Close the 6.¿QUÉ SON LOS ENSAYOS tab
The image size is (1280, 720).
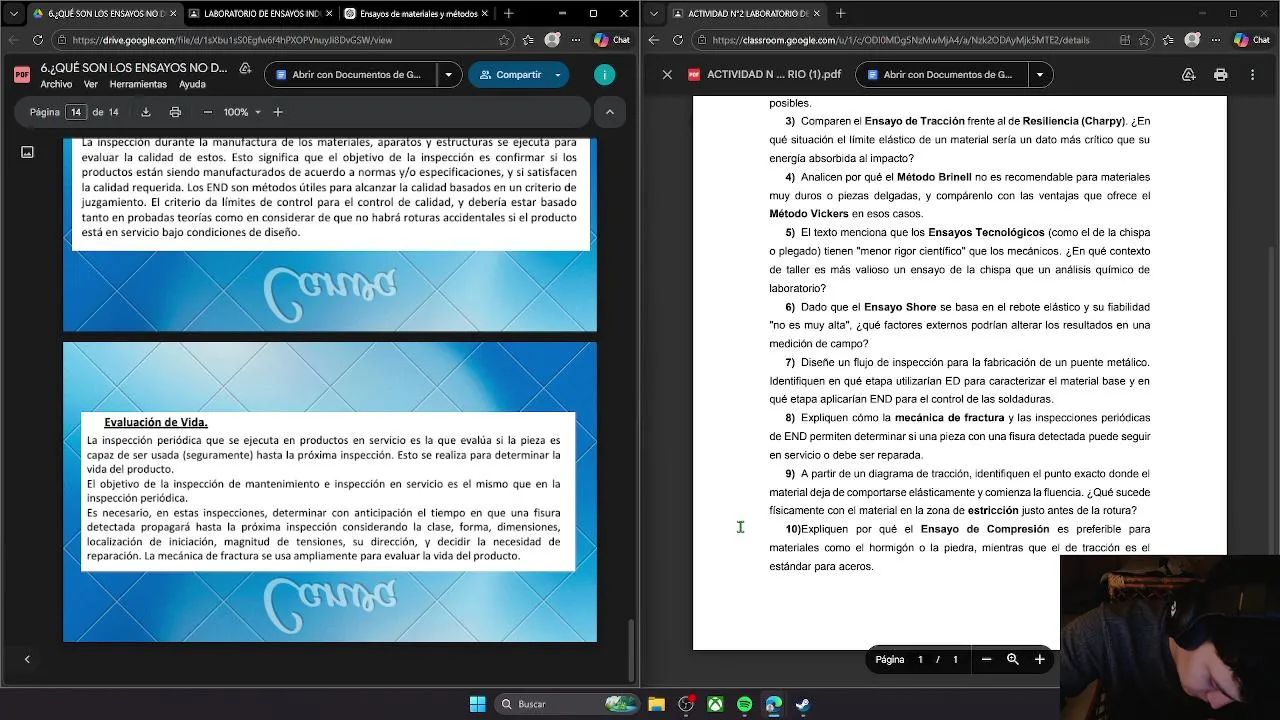172,14
